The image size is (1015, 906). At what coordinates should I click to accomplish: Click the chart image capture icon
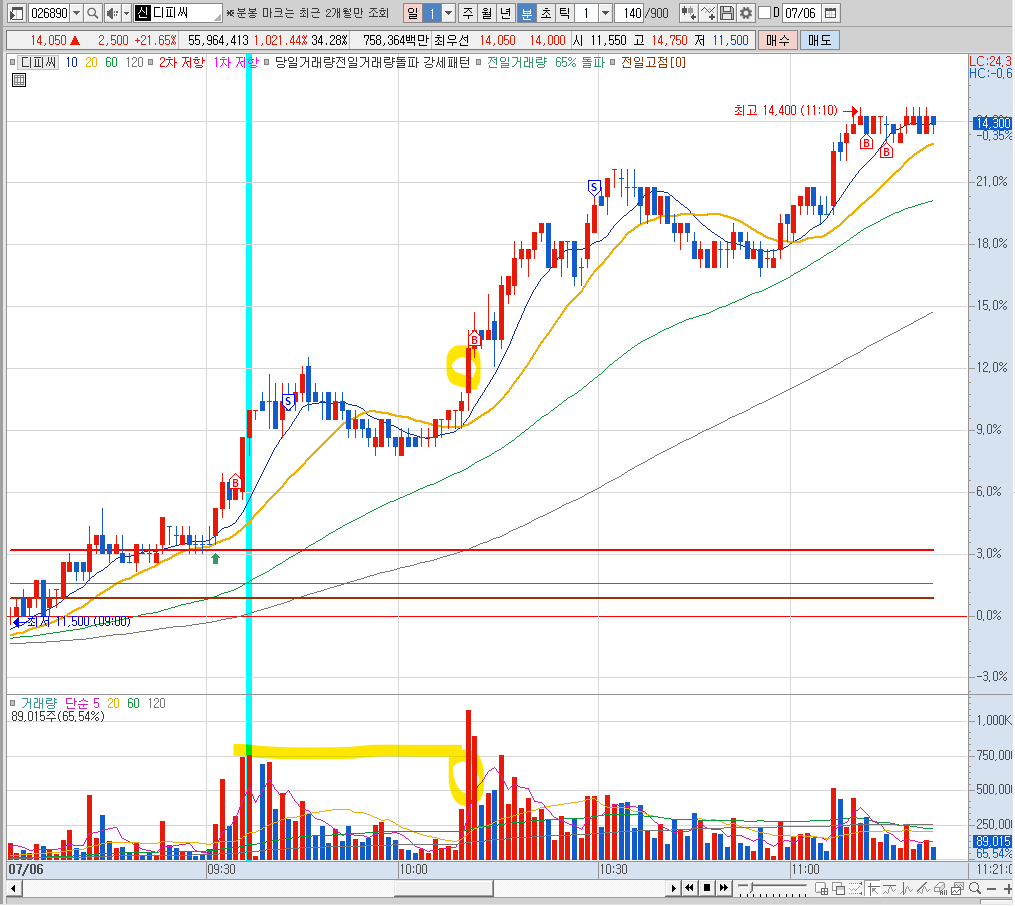[x=957, y=888]
